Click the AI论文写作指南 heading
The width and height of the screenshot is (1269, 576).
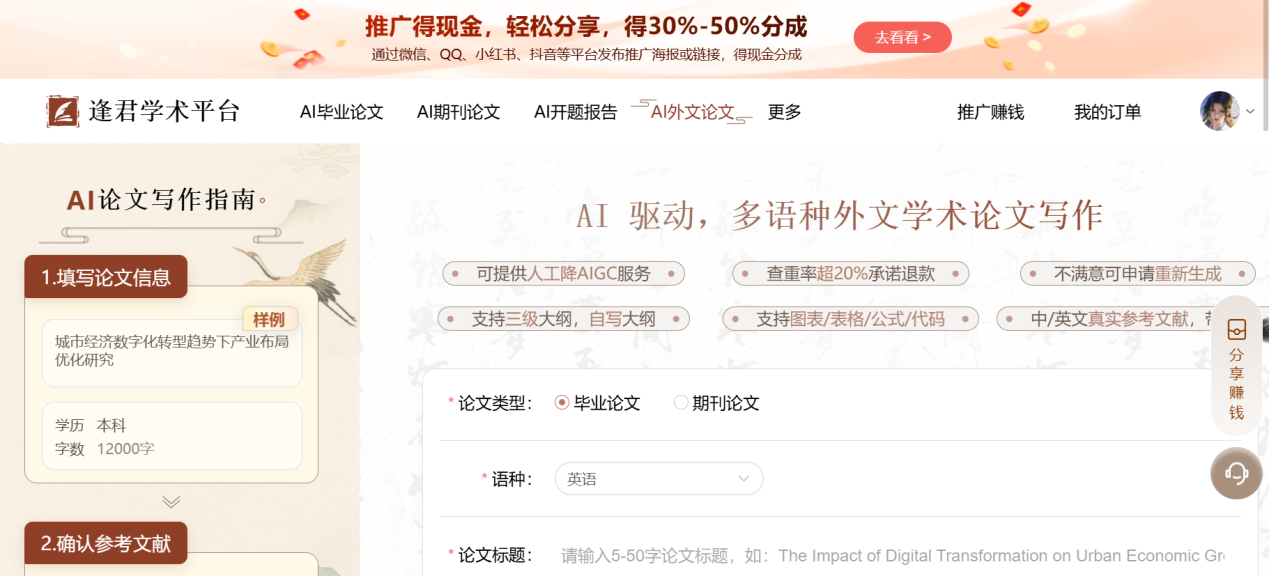tap(166, 200)
